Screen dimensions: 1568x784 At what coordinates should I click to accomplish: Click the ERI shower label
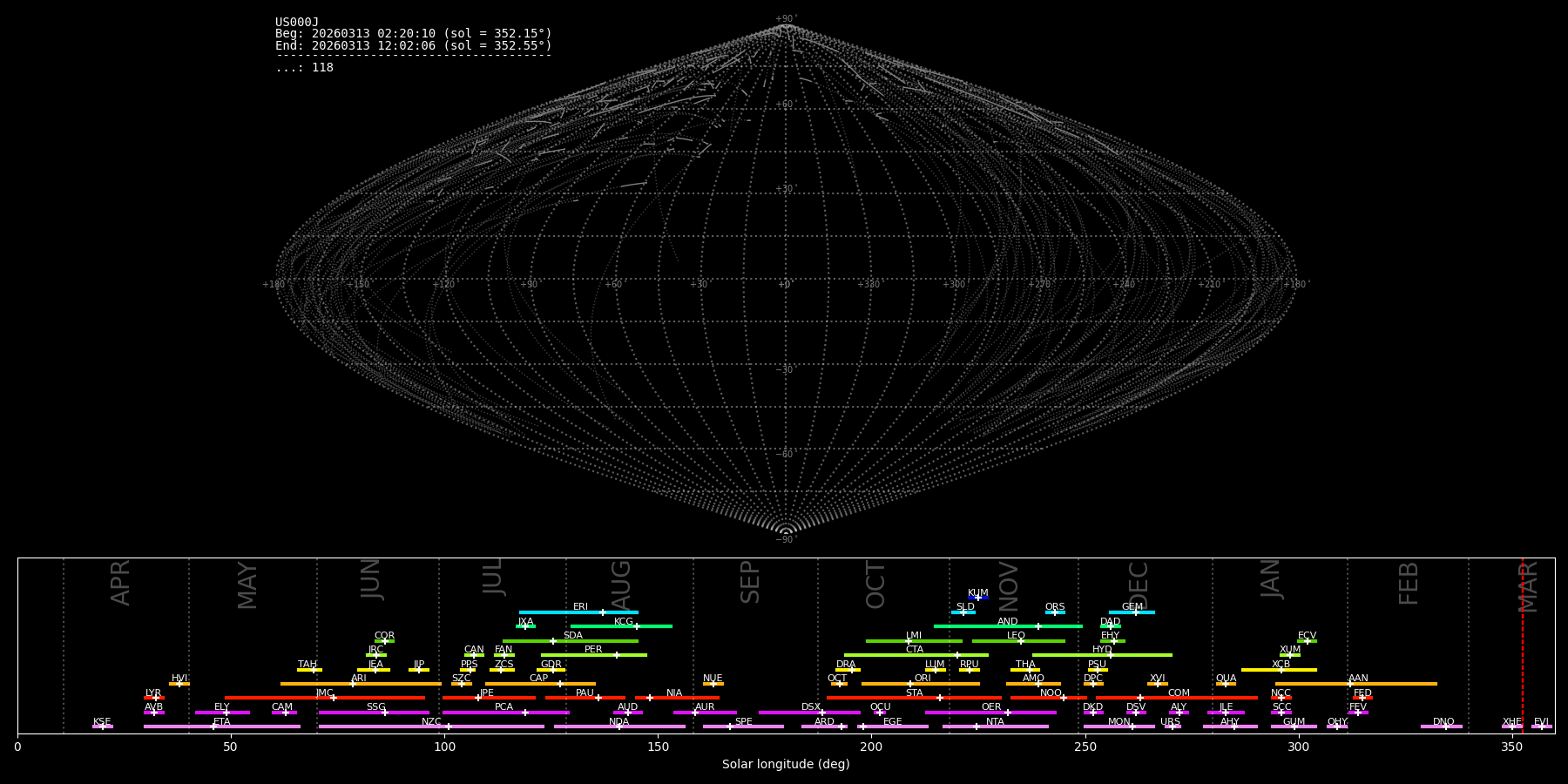pyautogui.click(x=580, y=607)
